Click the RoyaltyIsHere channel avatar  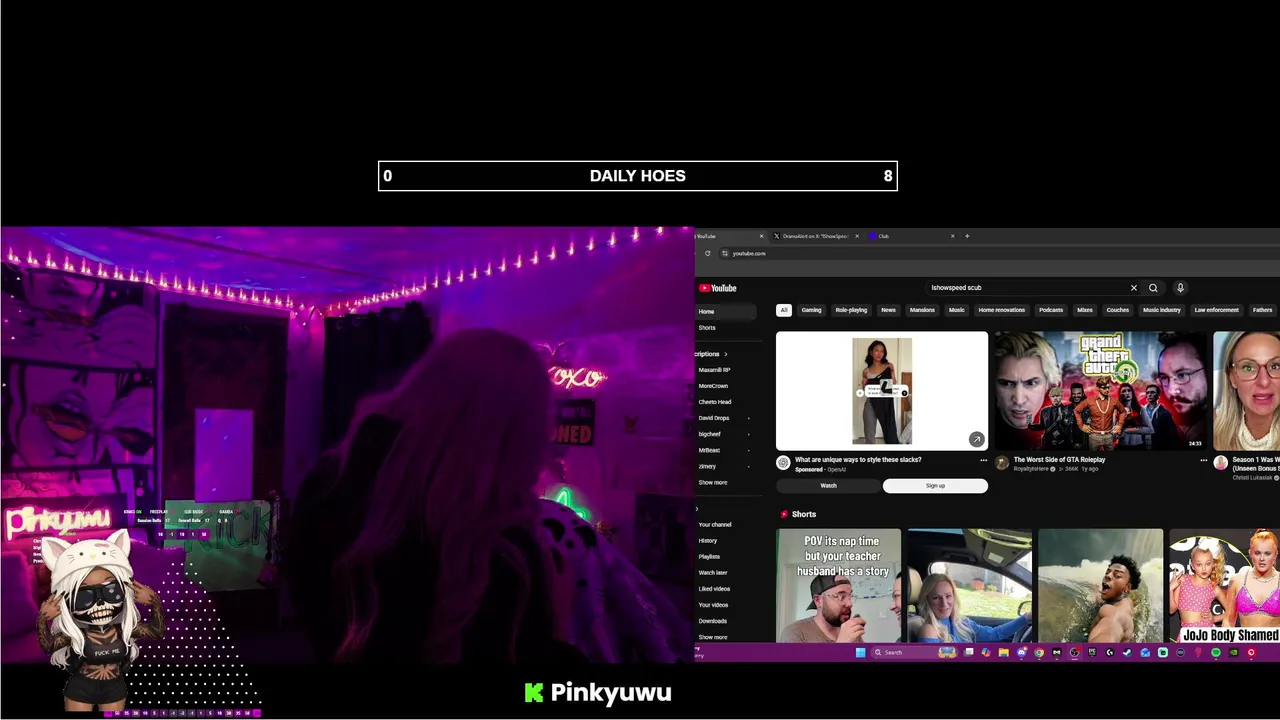click(1002, 463)
